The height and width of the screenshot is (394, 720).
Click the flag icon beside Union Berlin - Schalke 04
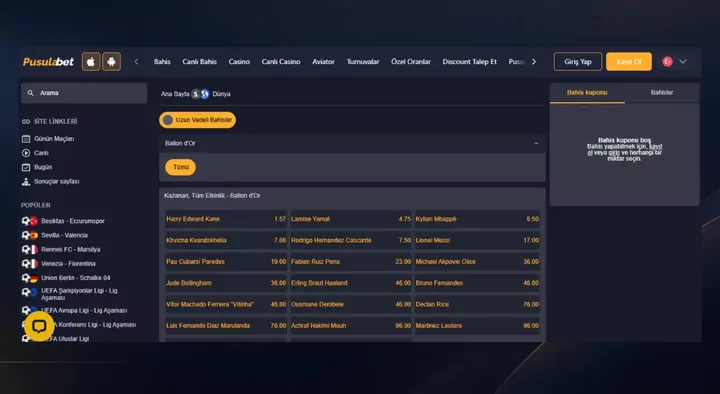click(x=34, y=278)
